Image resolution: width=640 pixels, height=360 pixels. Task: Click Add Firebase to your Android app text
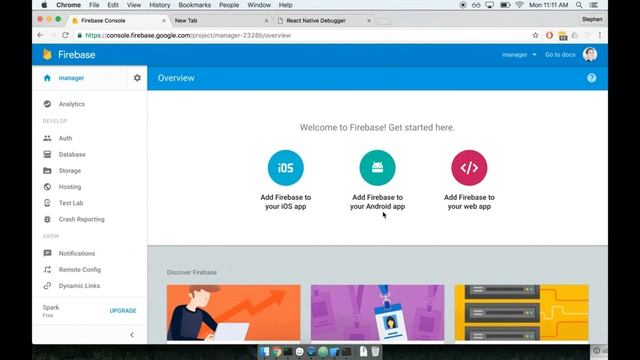click(x=378, y=202)
